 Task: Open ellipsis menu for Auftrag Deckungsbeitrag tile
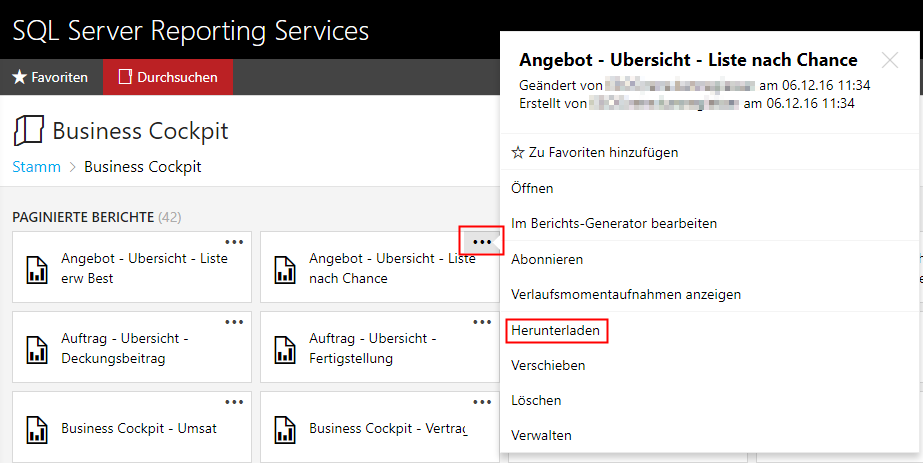(x=234, y=322)
